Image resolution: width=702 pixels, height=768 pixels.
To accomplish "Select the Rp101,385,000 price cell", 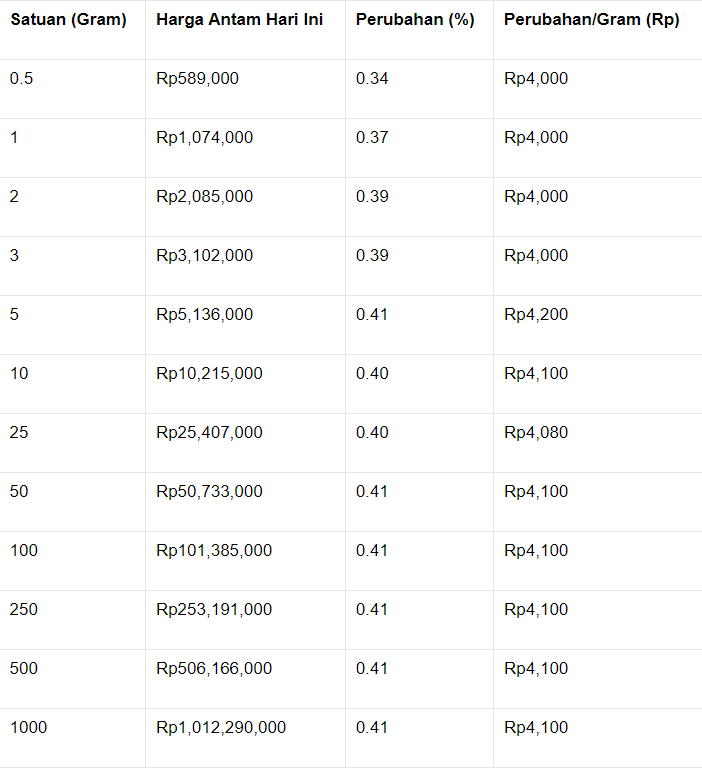I will [x=213, y=551].
